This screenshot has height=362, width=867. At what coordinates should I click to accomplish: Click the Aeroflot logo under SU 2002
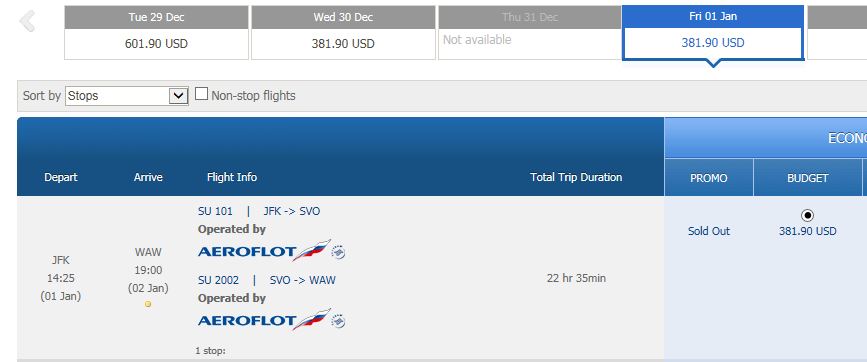[264, 320]
